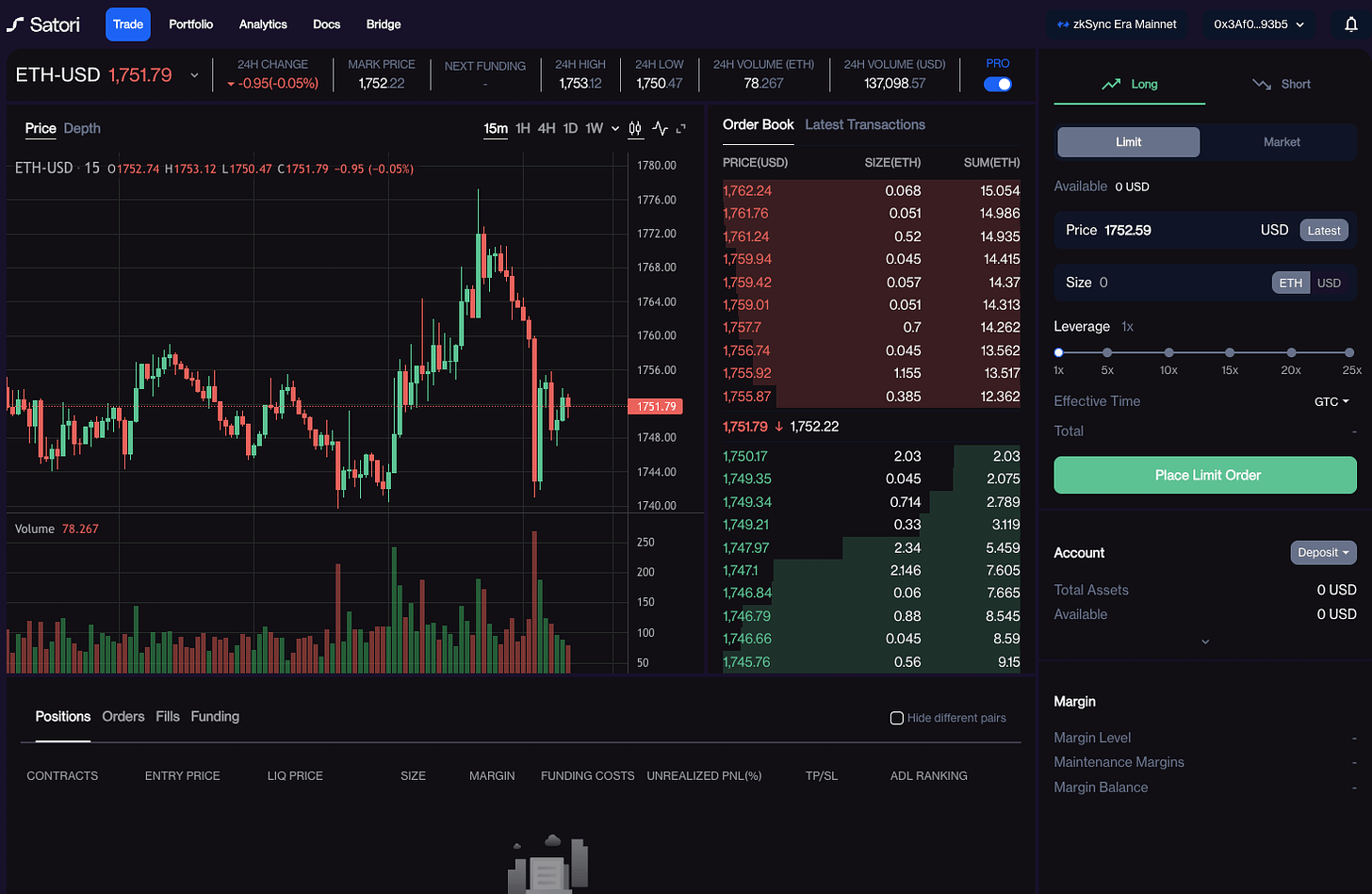Open the wallet address 0x3Af0..93b5 dropdown
The image size is (1372, 894).
click(x=1259, y=24)
